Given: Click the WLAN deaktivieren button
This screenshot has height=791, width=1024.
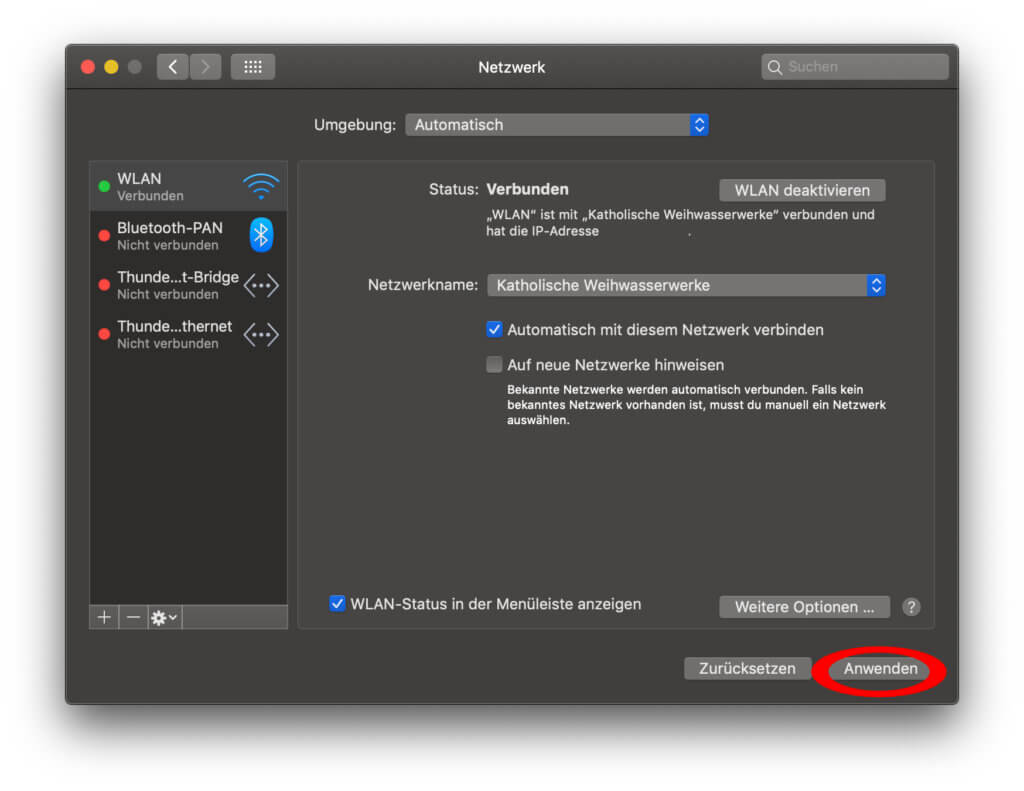Looking at the screenshot, I should [x=801, y=190].
